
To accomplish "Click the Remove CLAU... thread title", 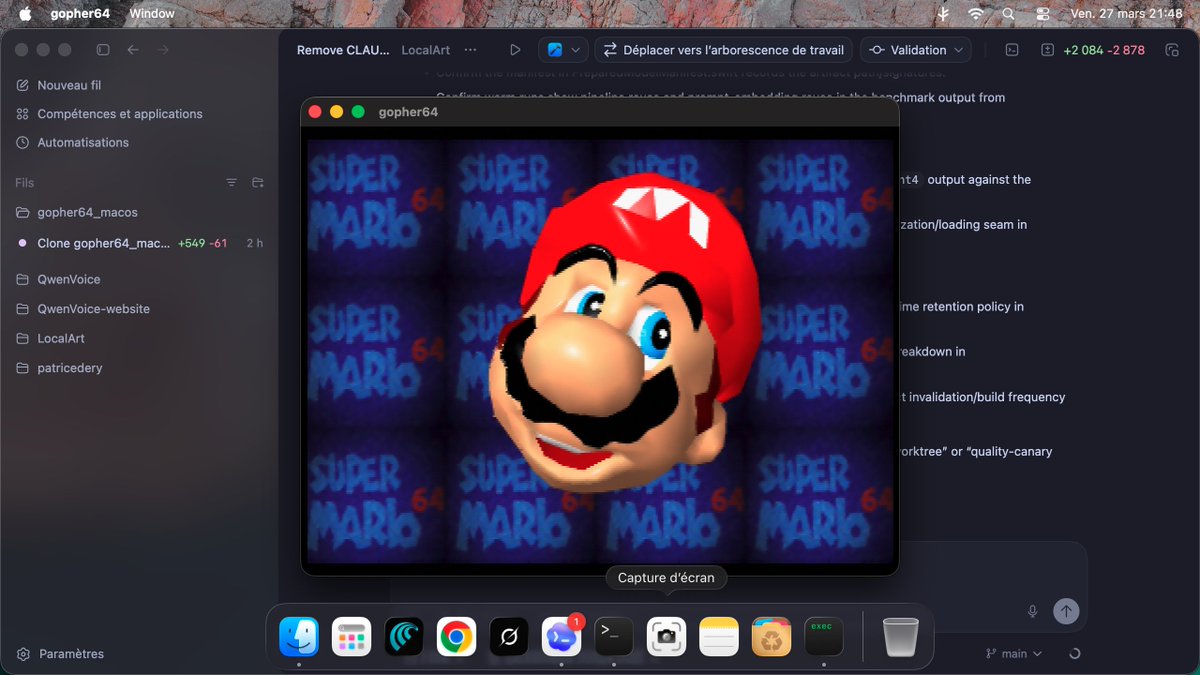I will [x=343, y=50].
